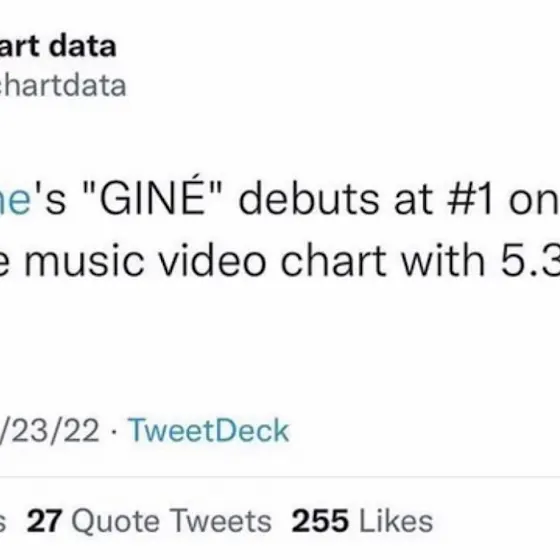Click the TweetDeck source link
The image size is (560, 560).
pos(209,431)
